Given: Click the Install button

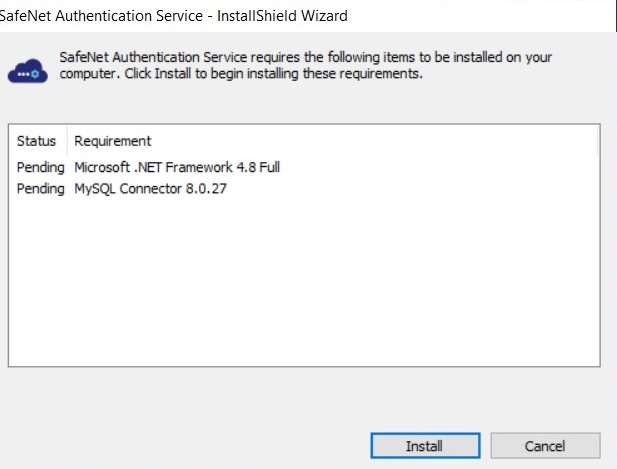Looking at the screenshot, I should point(424,445).
